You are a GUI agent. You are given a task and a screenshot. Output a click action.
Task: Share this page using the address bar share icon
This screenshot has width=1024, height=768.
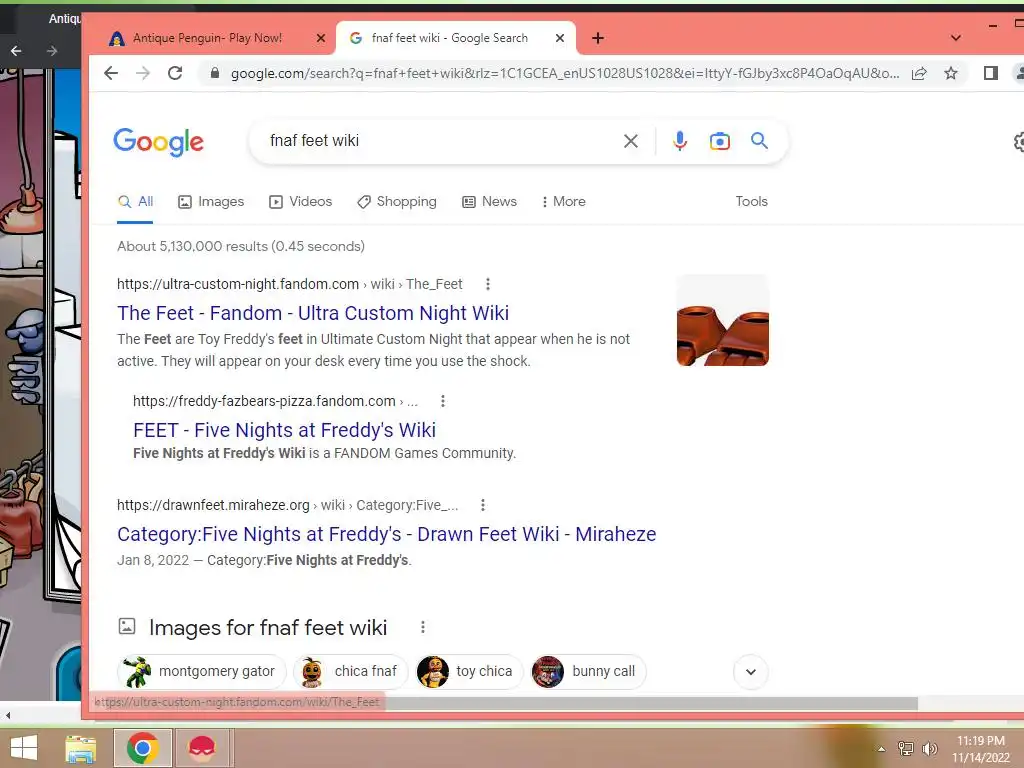(919, 73)
